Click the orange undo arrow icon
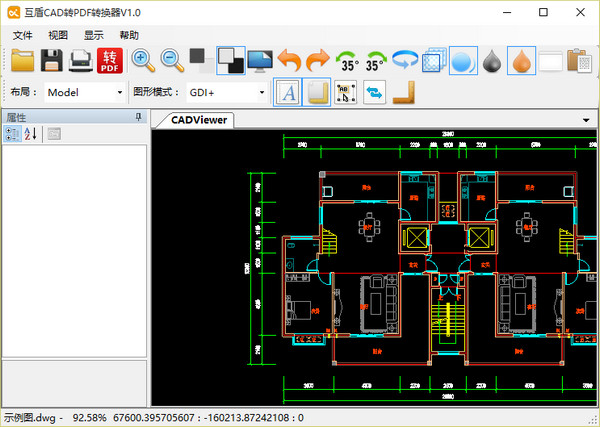This screenshot has width=600, height=427. [289, 61]
